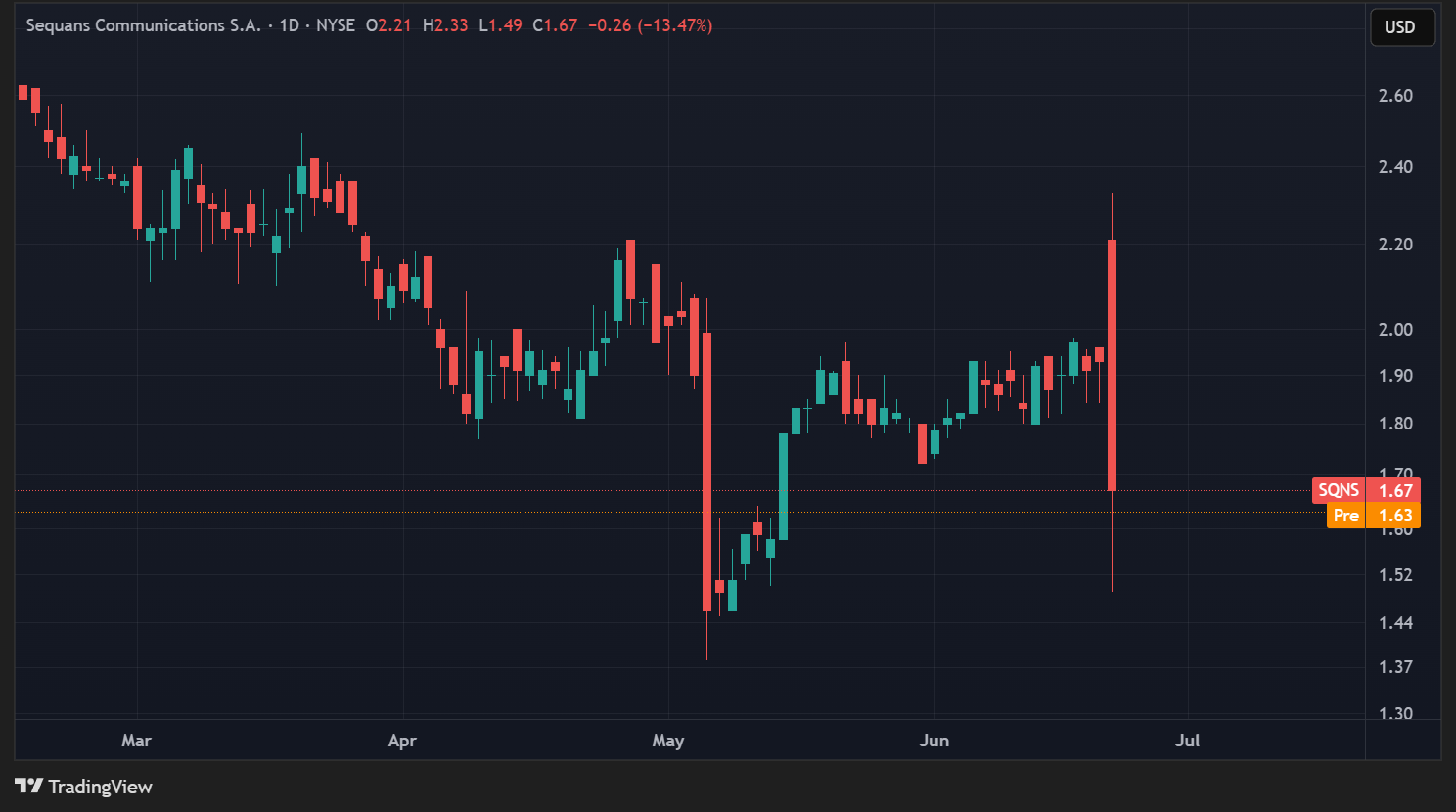This screenshot has width=1456, height=812.
Task: Click the 2.00 level on price scale
Action: pyautogui.click(x=1395, y=330)
